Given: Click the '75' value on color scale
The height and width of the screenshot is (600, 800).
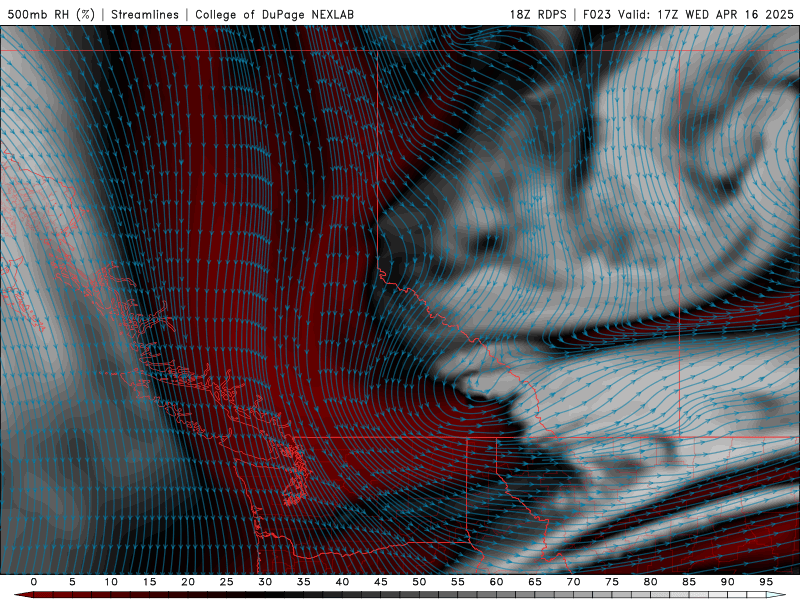Looking at the screenshot, I should [612, 582].
